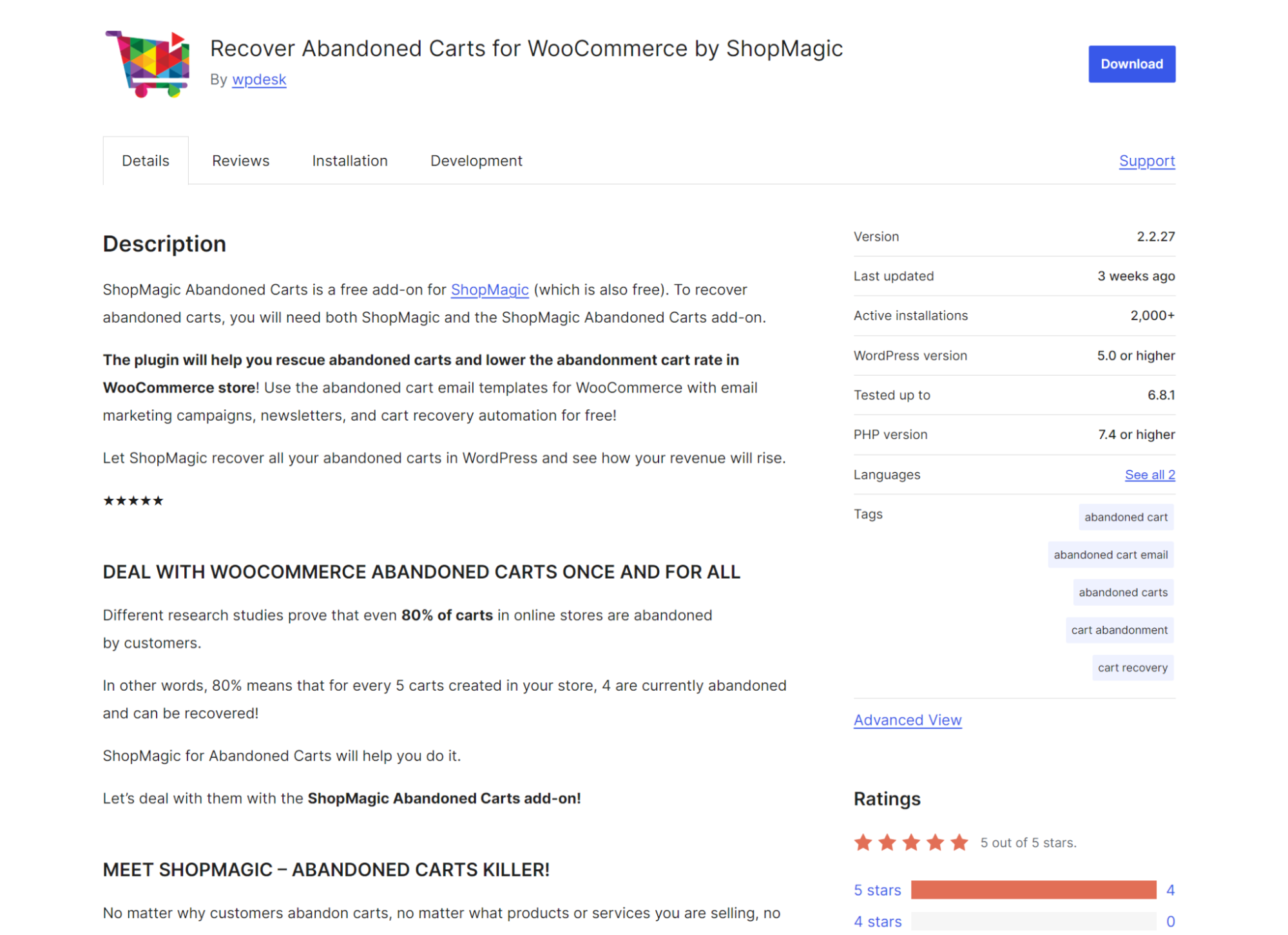This screenshot has height=935, width=1288.
Task: Open the 5 stars reviews link
Action: (877, 890)
